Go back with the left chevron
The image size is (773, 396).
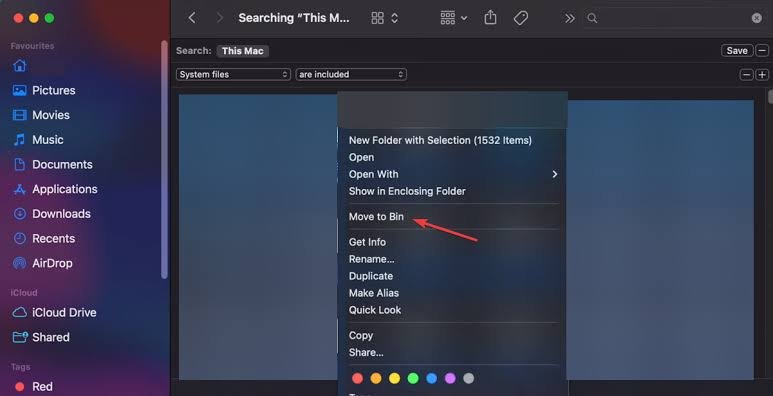[x=192, y=18]
